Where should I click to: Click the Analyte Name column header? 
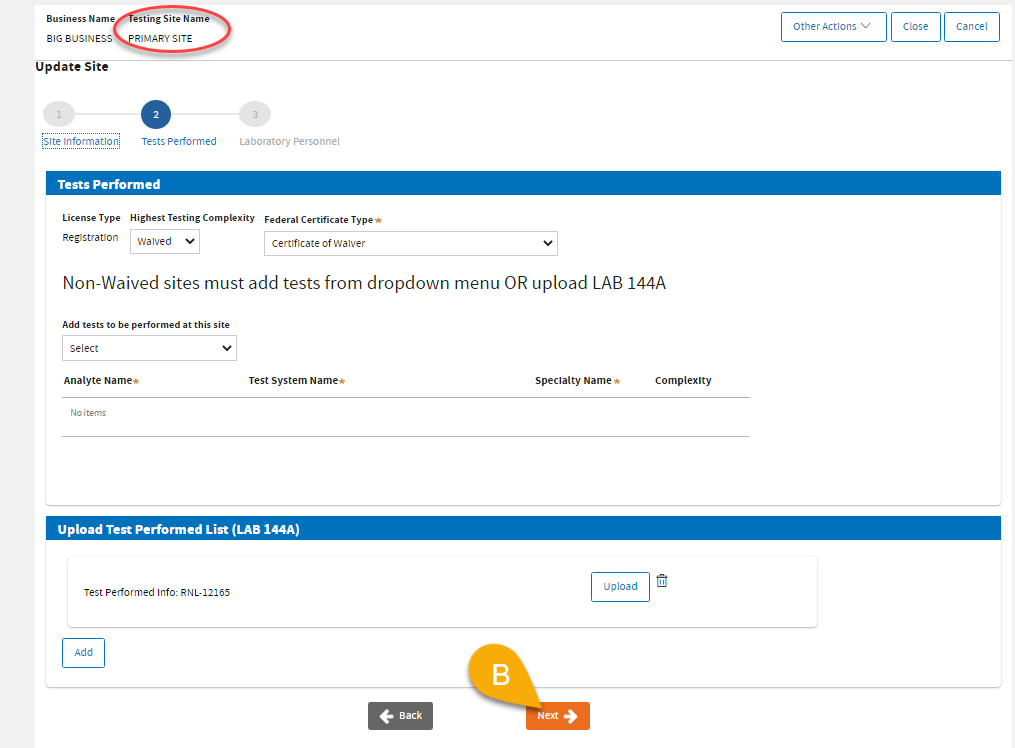tap(98, 381)
